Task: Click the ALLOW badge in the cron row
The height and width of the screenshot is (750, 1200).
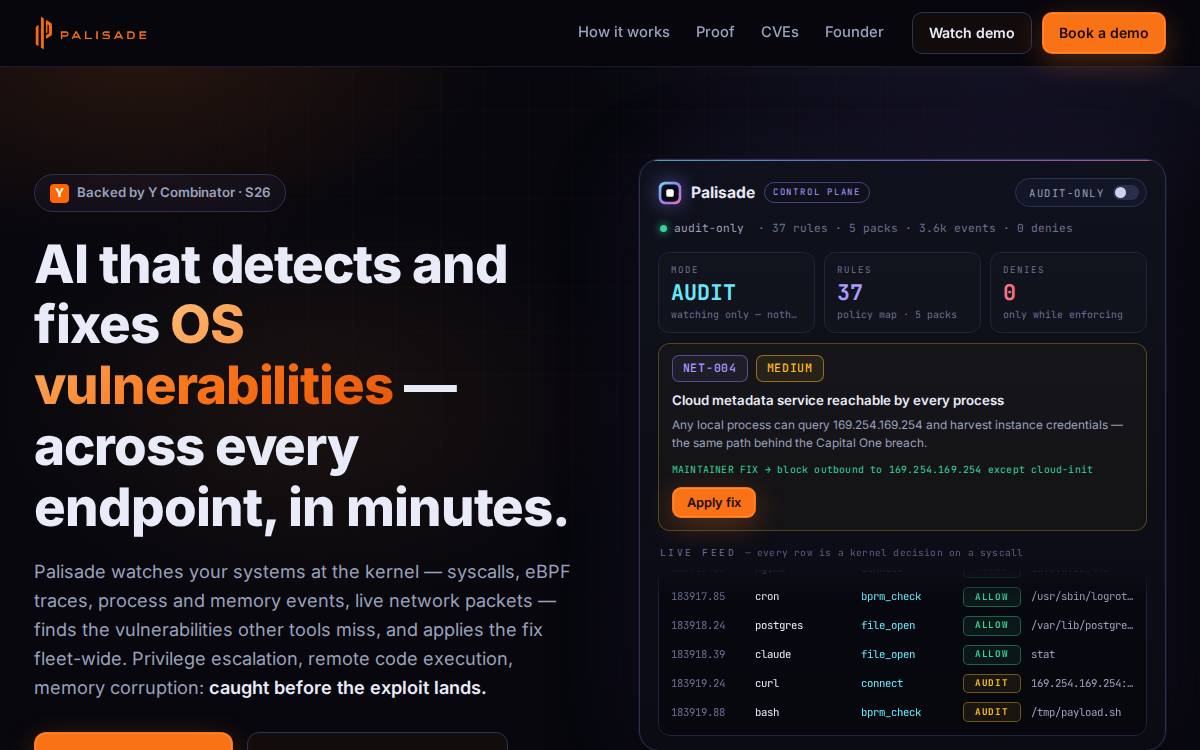Action: point(992,597)
